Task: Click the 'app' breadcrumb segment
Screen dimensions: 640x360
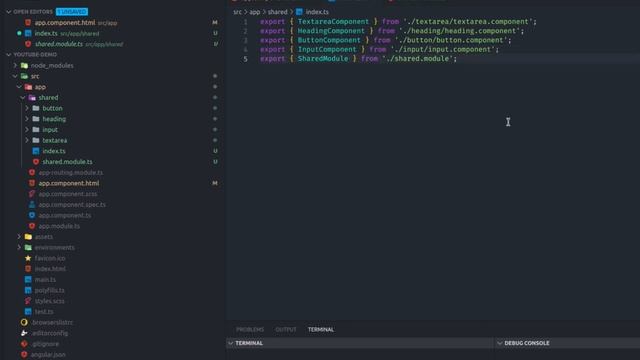Action: click(x=255, y=12)
